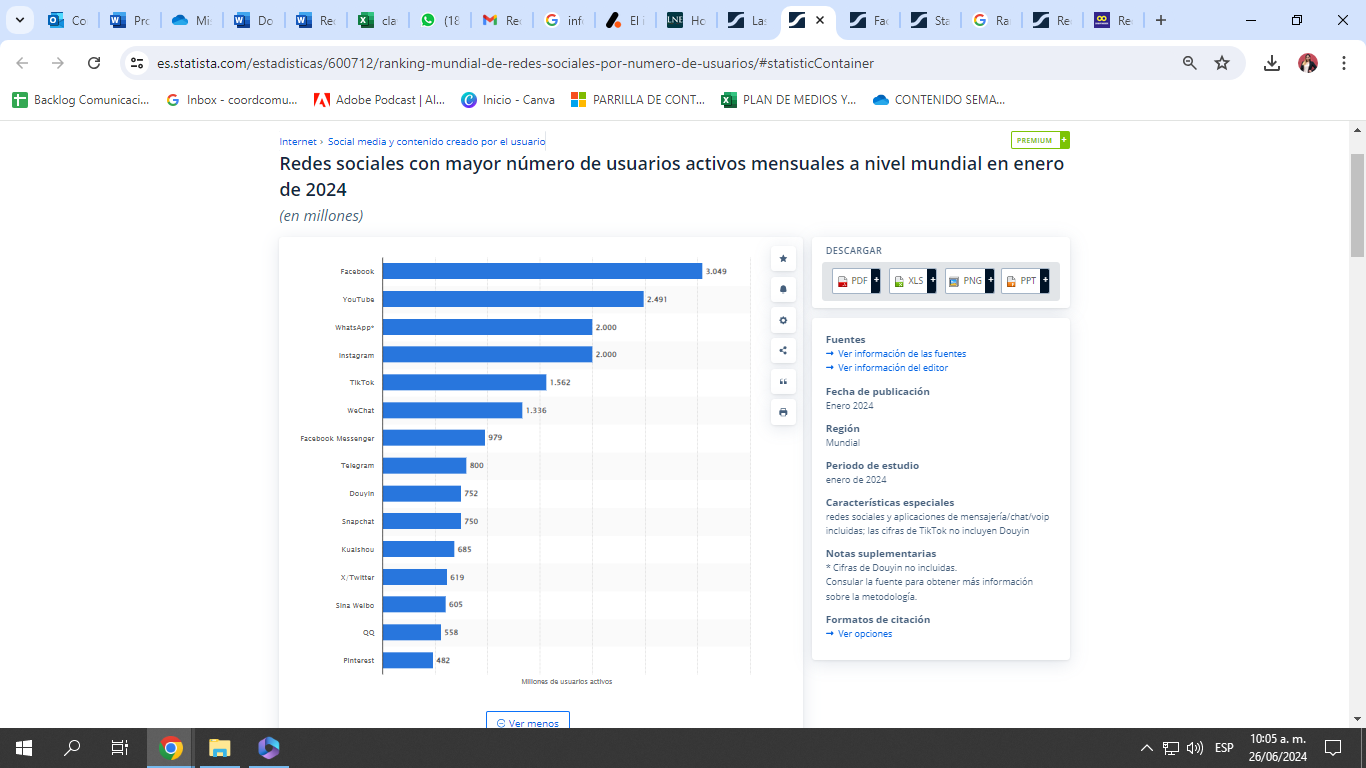Image resolution: width=1366 pixels, height=768 pixels.
Task: Click the site information icon in address bar
Action: [x=138, y=63]
